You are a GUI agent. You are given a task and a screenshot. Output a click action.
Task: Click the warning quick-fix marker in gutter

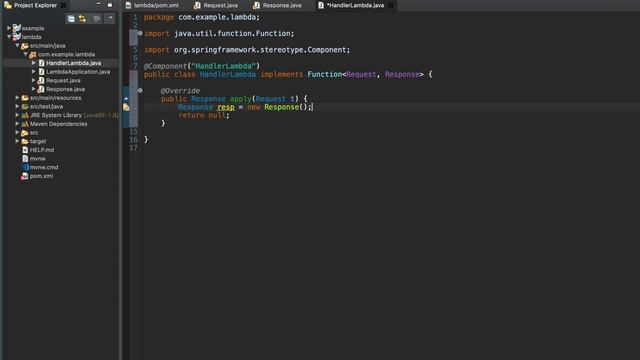[x=126, y=107]
